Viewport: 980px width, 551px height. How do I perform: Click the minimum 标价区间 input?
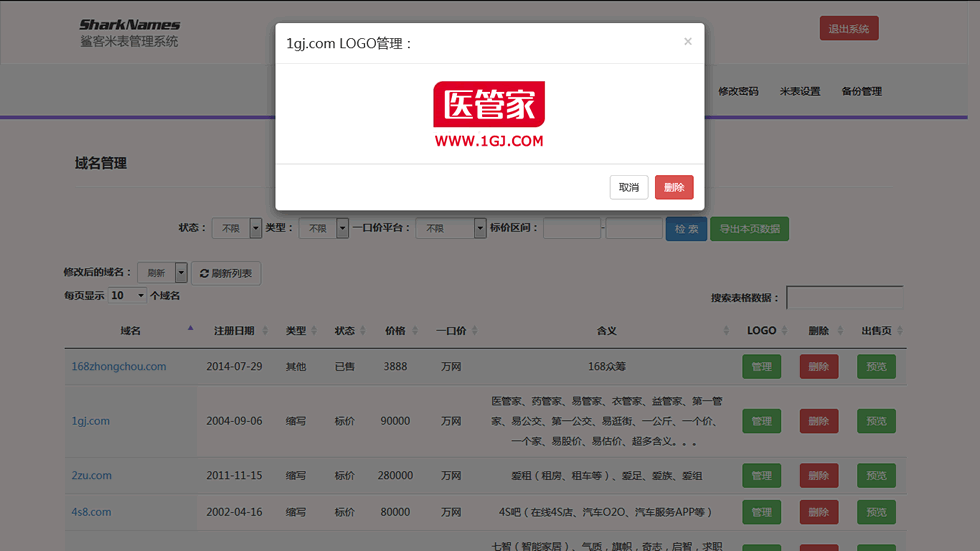[x=572, y=228]
